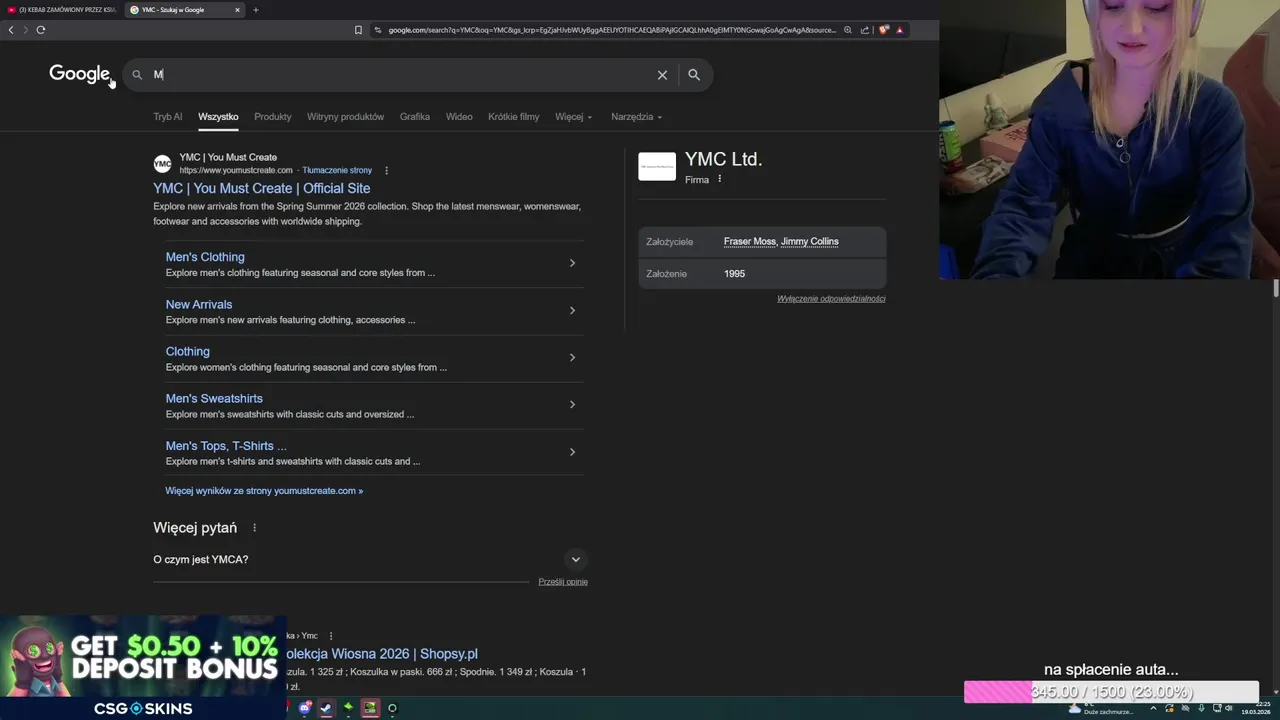Open the Men's Tops, T-Shirts sitelink
Image resolution: width=1280 pixels, height=720 pixels.
[x=226, y=446]
